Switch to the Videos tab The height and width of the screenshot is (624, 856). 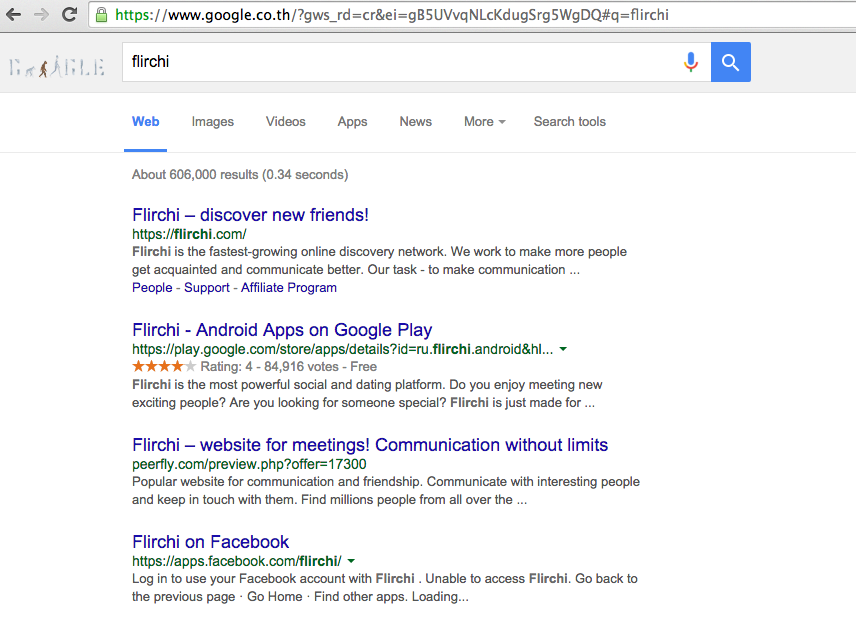coord(286,122)
